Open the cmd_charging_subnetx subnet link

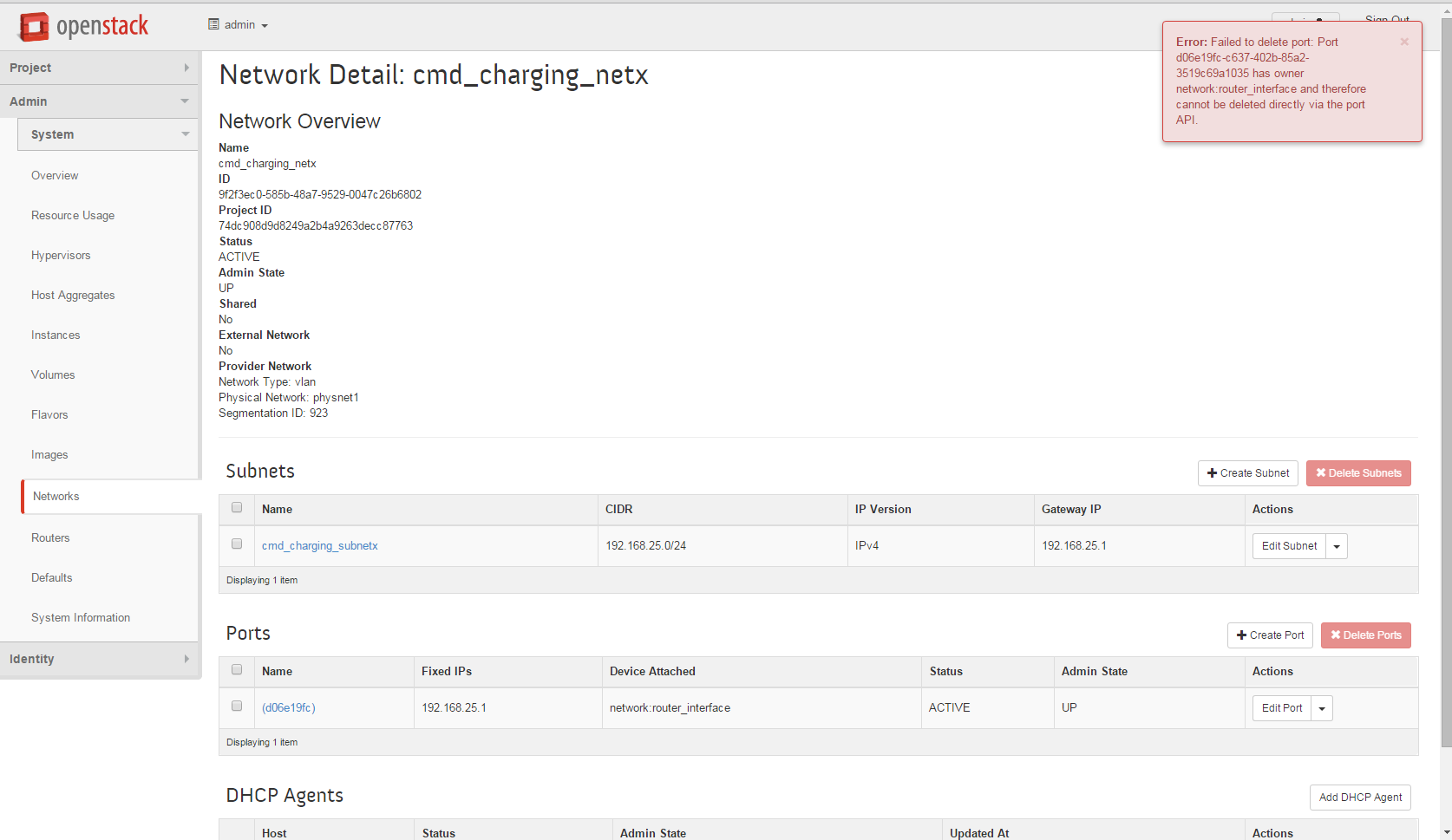coord(319,546)
